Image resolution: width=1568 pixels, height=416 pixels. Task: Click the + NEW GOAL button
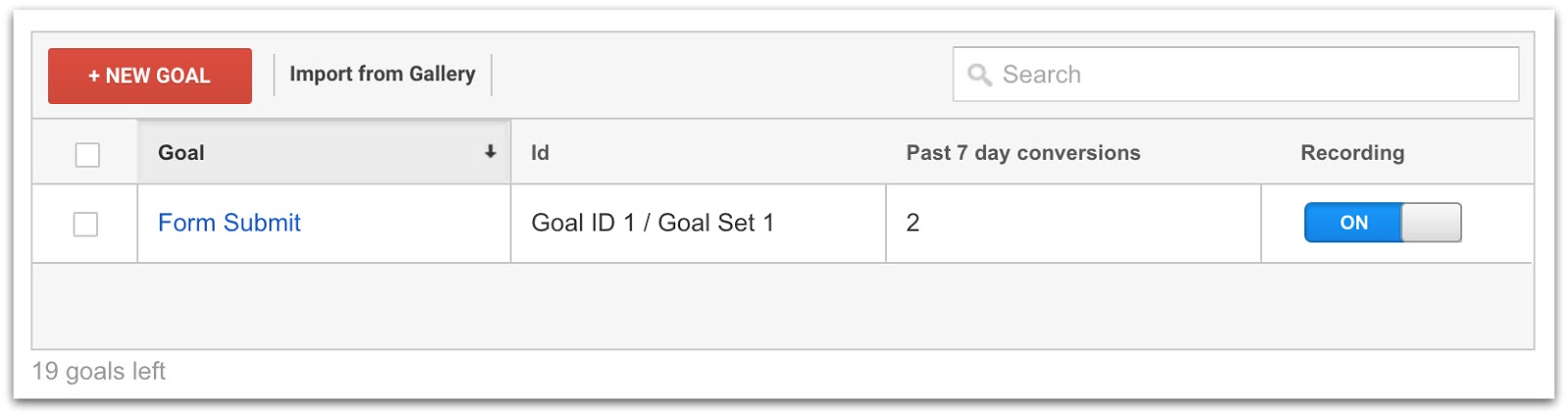[x=150, y=76]
